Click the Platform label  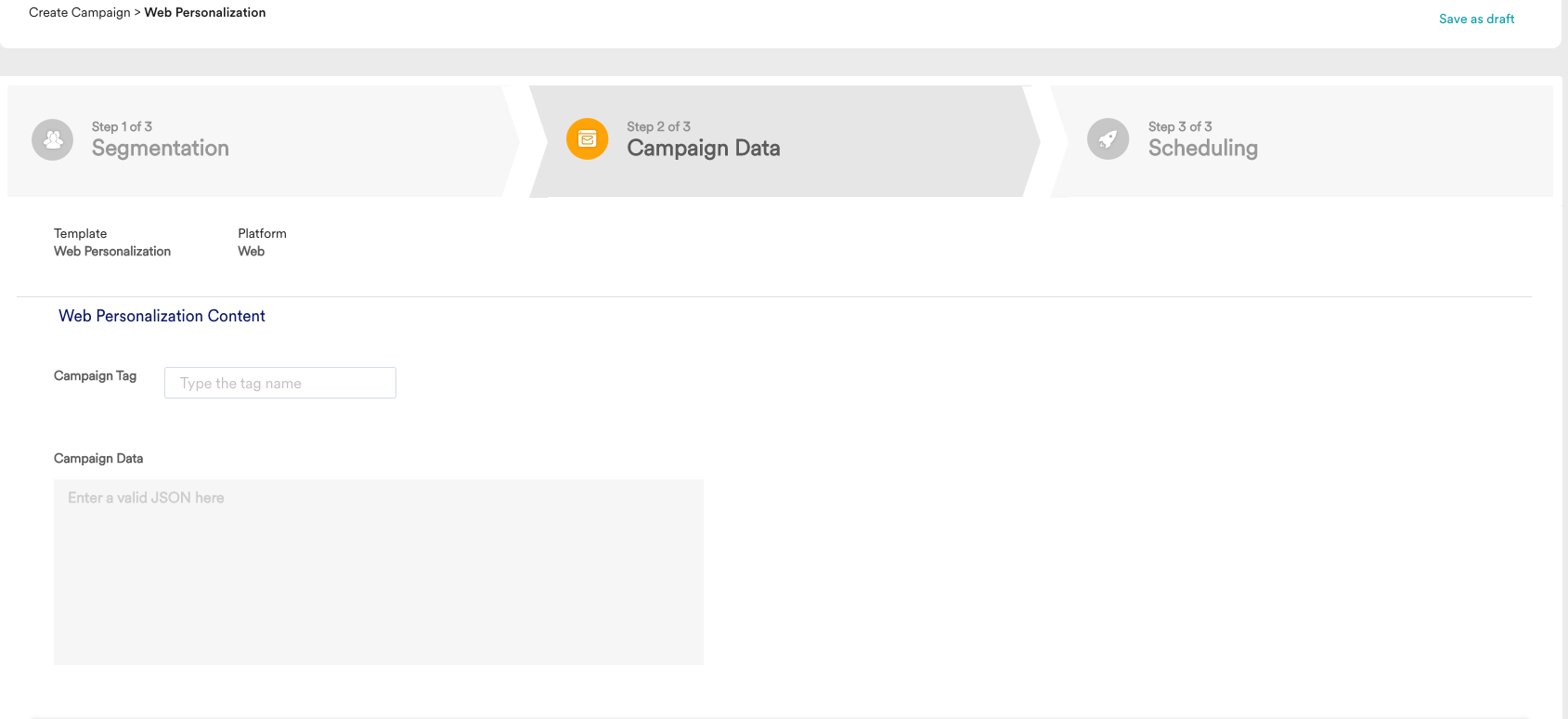[262, 233]
